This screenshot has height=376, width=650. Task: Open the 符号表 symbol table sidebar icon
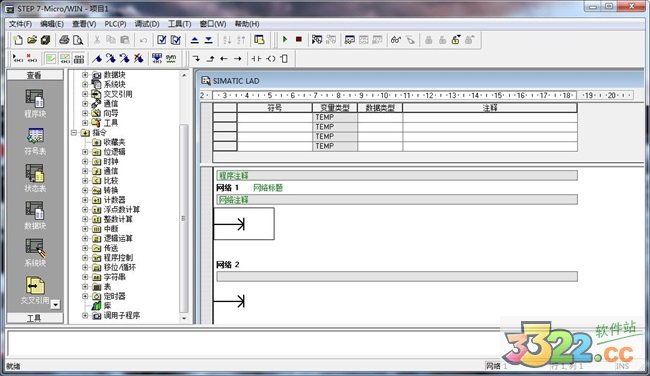35,141
